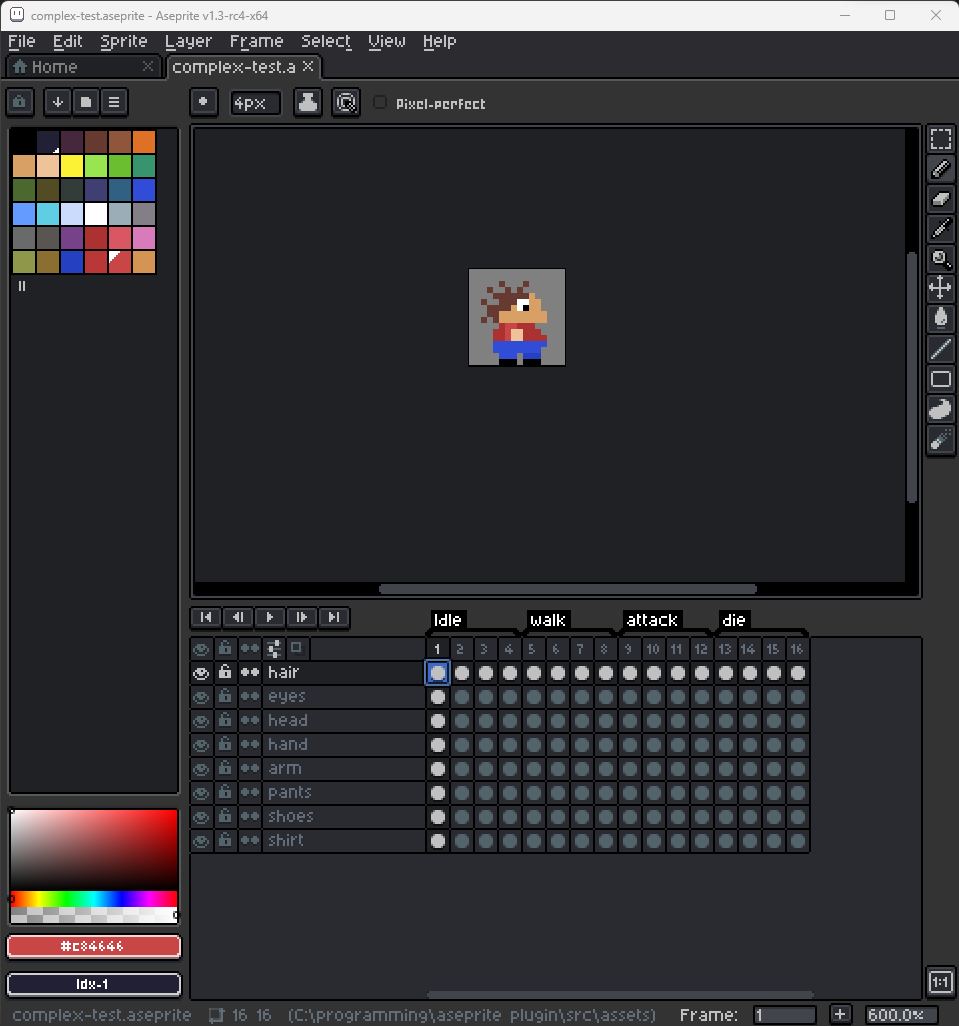Open the brush type selector
Viewport: 959px width, 1026px height.
203,102
